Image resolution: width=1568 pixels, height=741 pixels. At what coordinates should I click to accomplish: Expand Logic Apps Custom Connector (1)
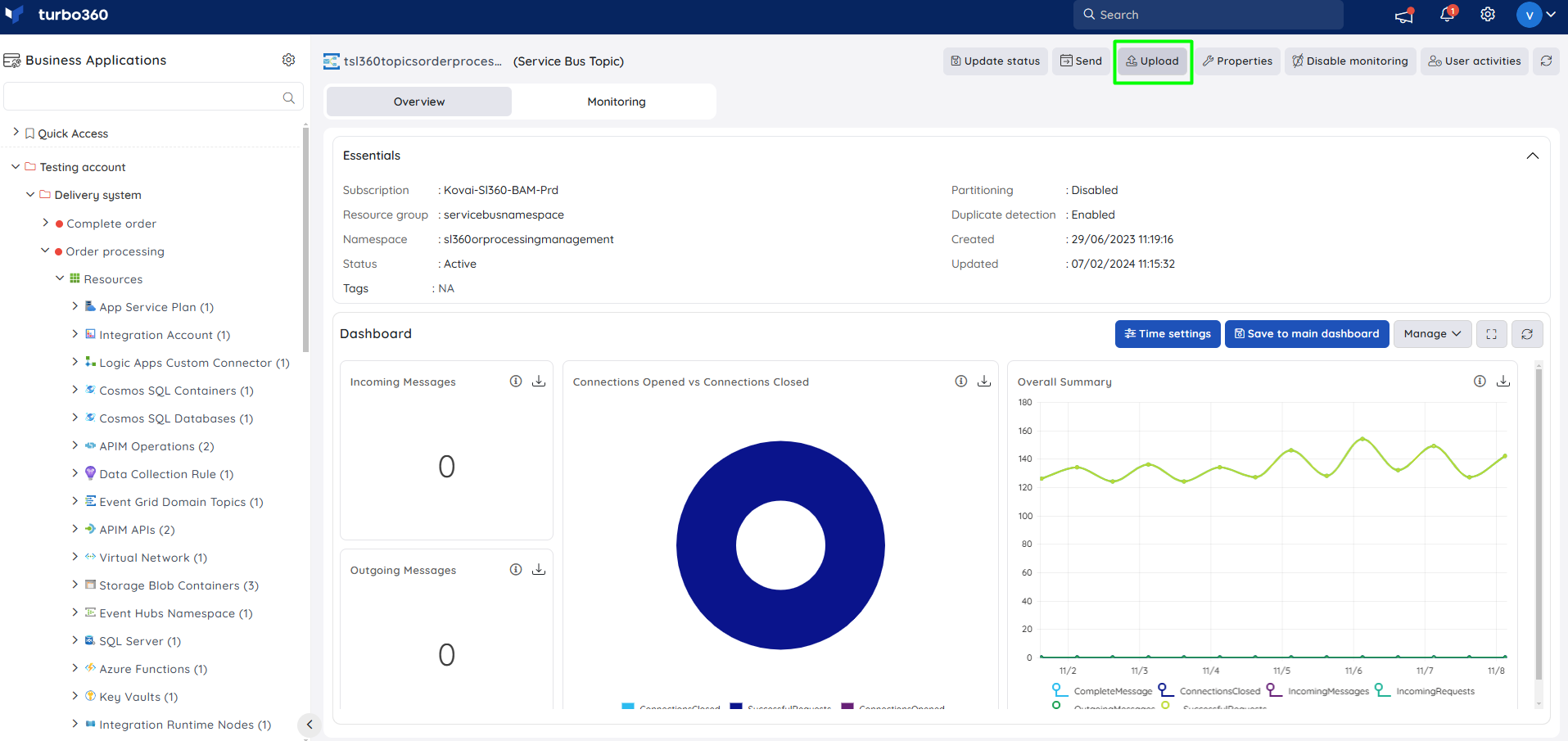pos(75,362)
